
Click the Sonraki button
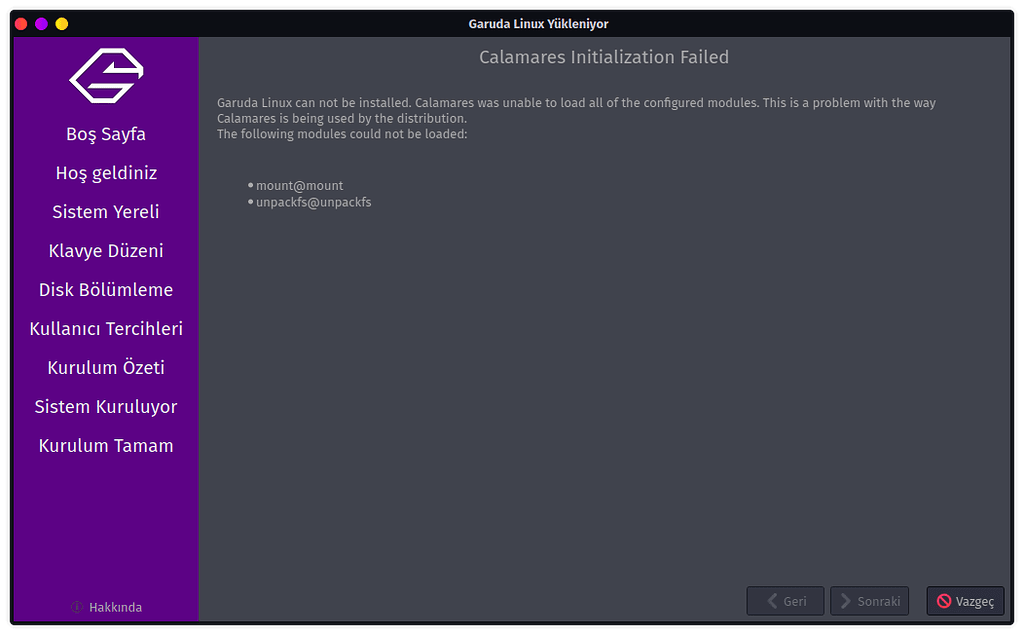pos(869,601)
